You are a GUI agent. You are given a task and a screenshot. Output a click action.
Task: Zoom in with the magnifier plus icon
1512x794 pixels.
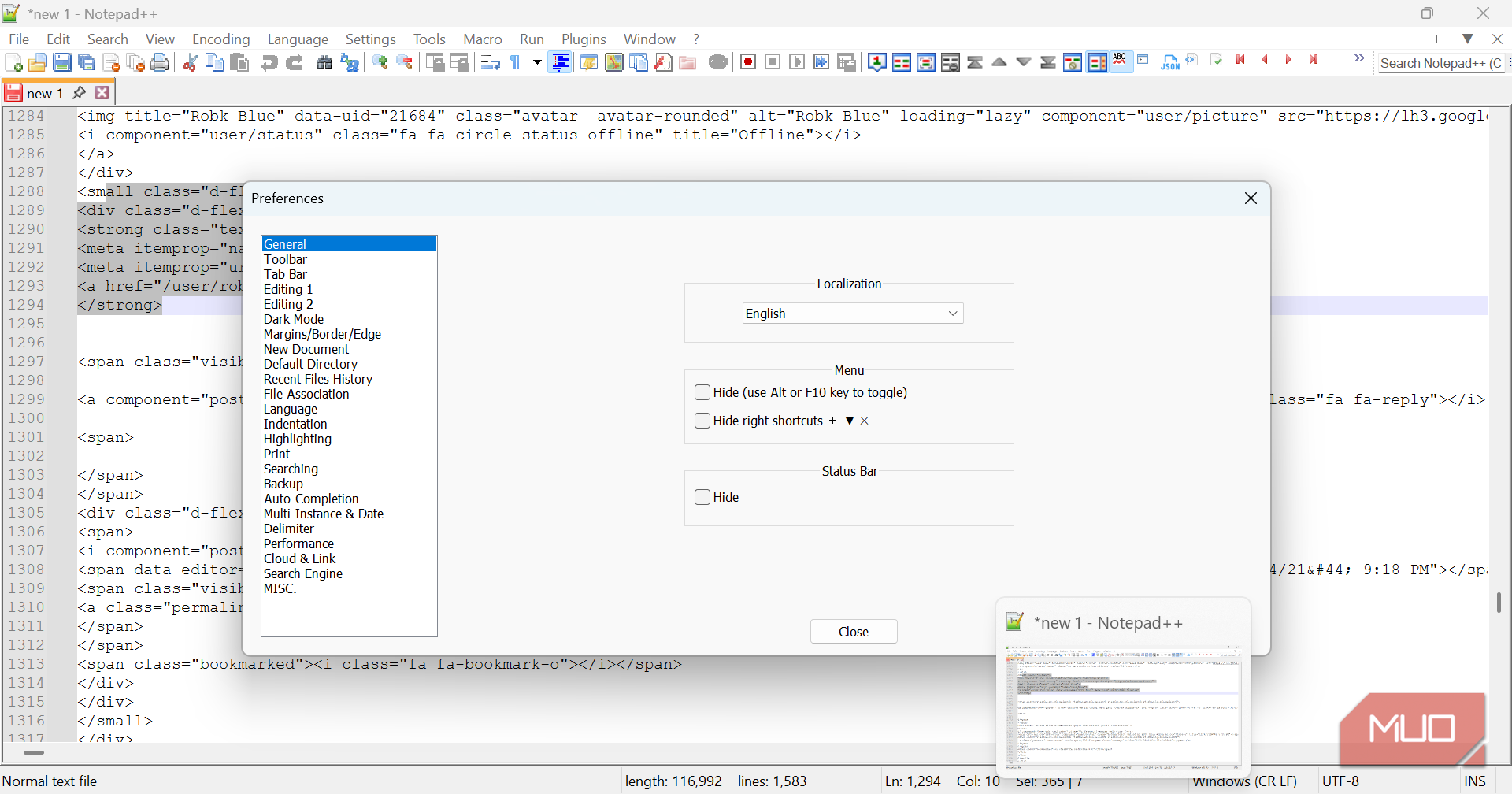[380, 63]
